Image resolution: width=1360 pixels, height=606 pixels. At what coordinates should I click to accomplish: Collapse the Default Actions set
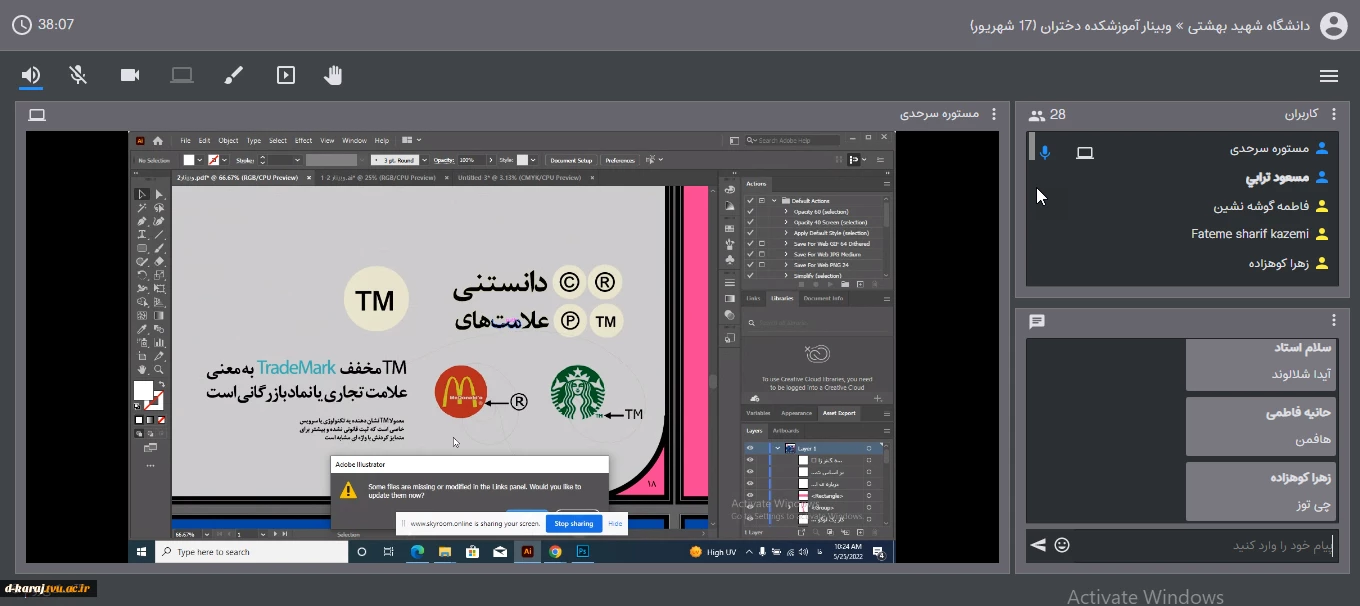pos(774,201)
